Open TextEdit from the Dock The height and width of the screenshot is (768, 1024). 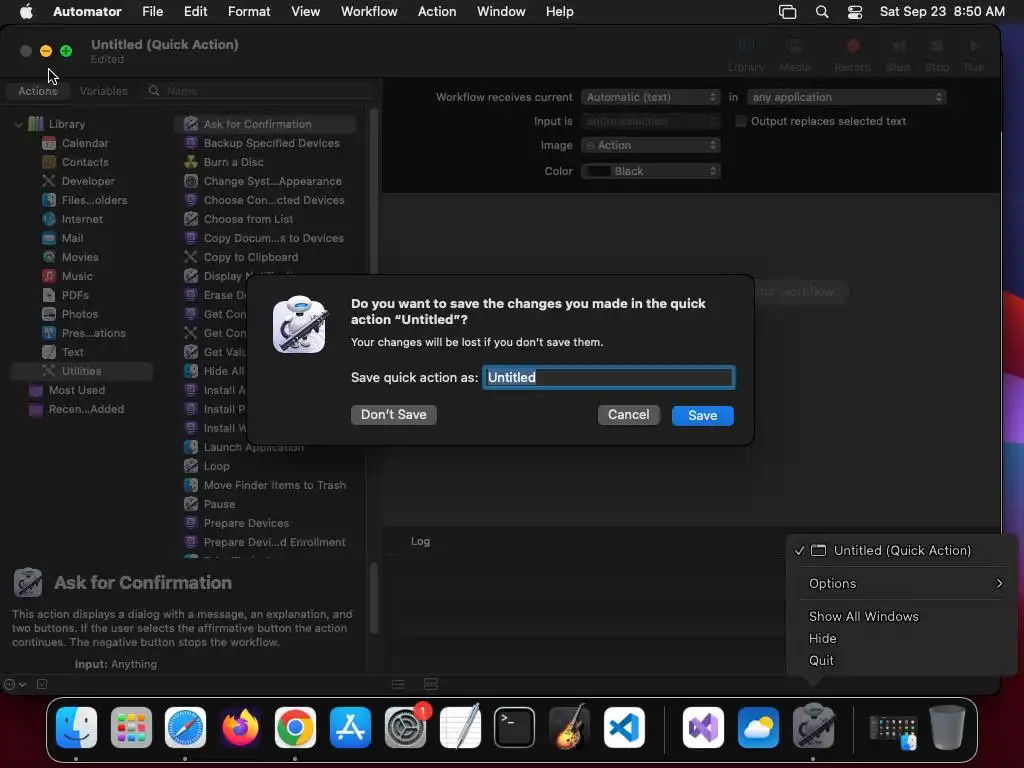point(460,727)
